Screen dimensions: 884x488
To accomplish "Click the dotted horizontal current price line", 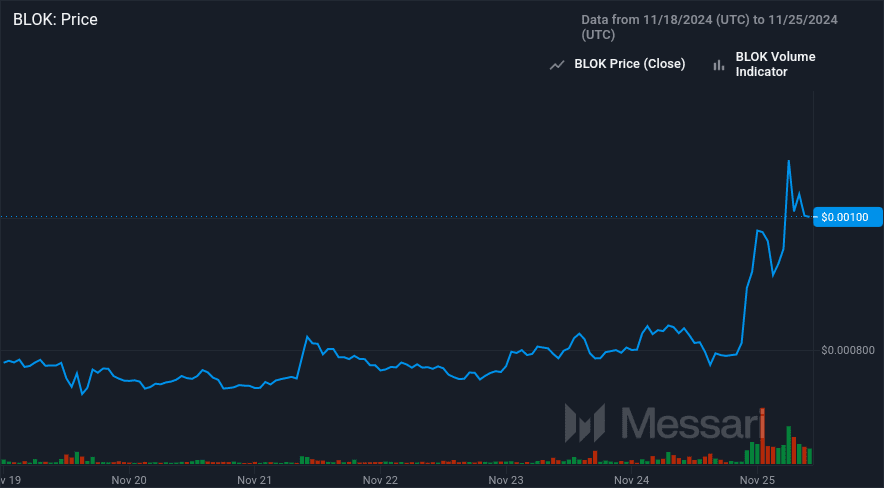I will [400, 216].
